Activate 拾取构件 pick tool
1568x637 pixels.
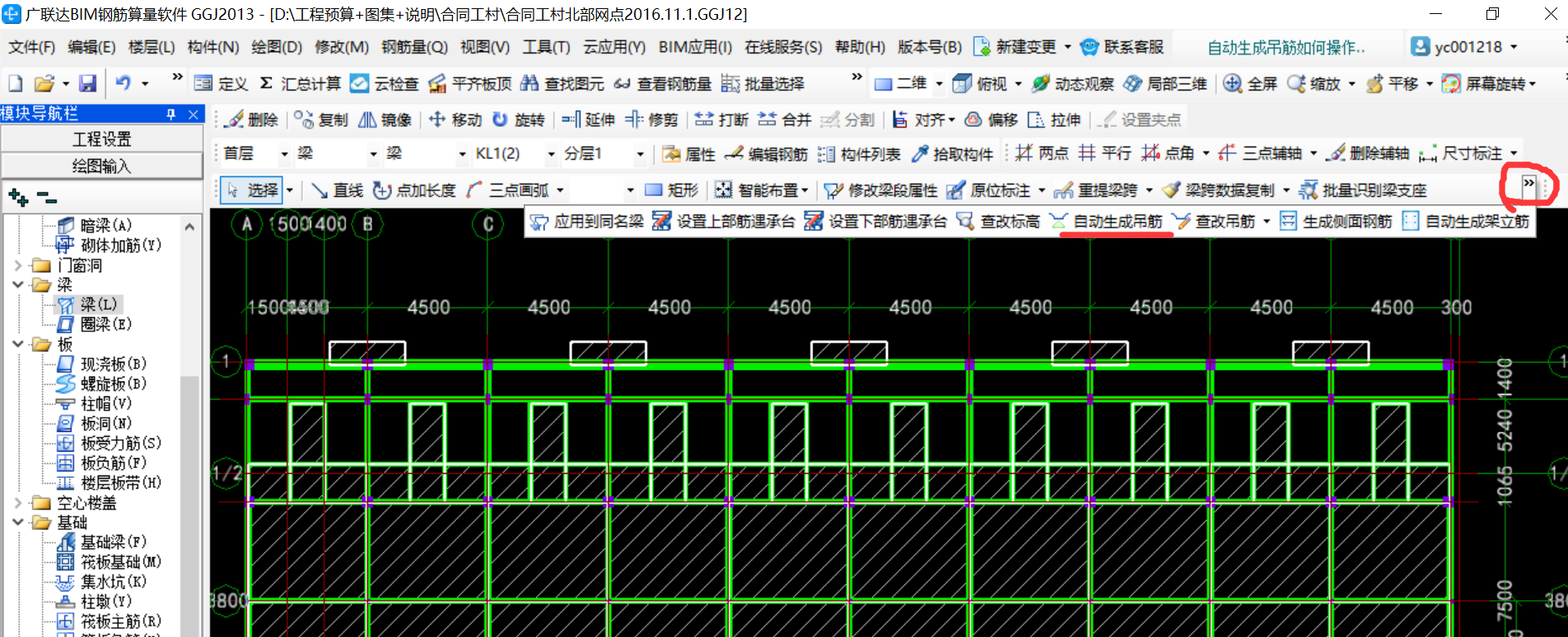pyautogui.click(x=952, y=154)
